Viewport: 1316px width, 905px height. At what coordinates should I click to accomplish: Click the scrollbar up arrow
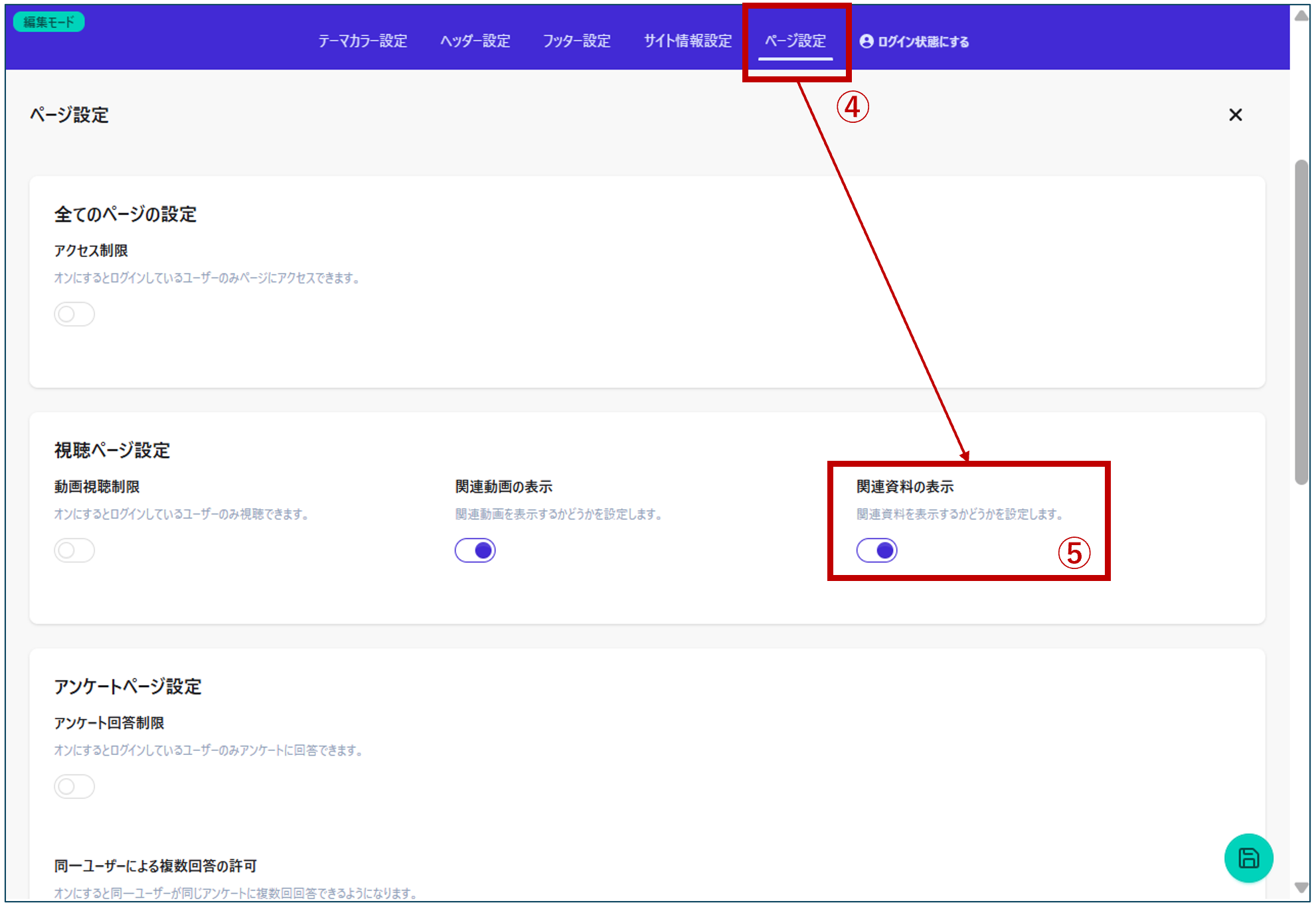(1301, 16)
